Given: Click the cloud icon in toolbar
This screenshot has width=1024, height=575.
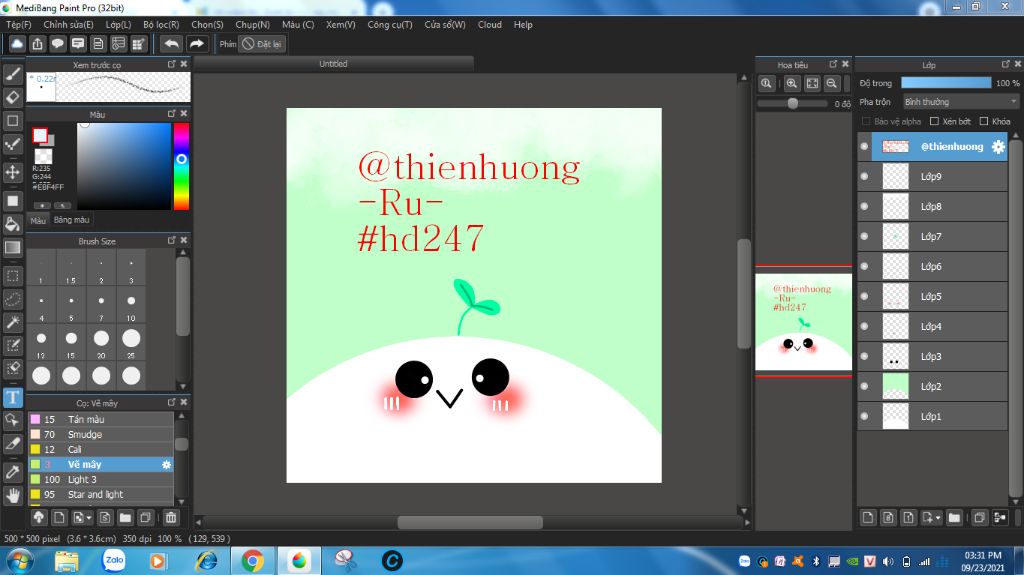Looking at the screenshot, I should tap(17, 44).
